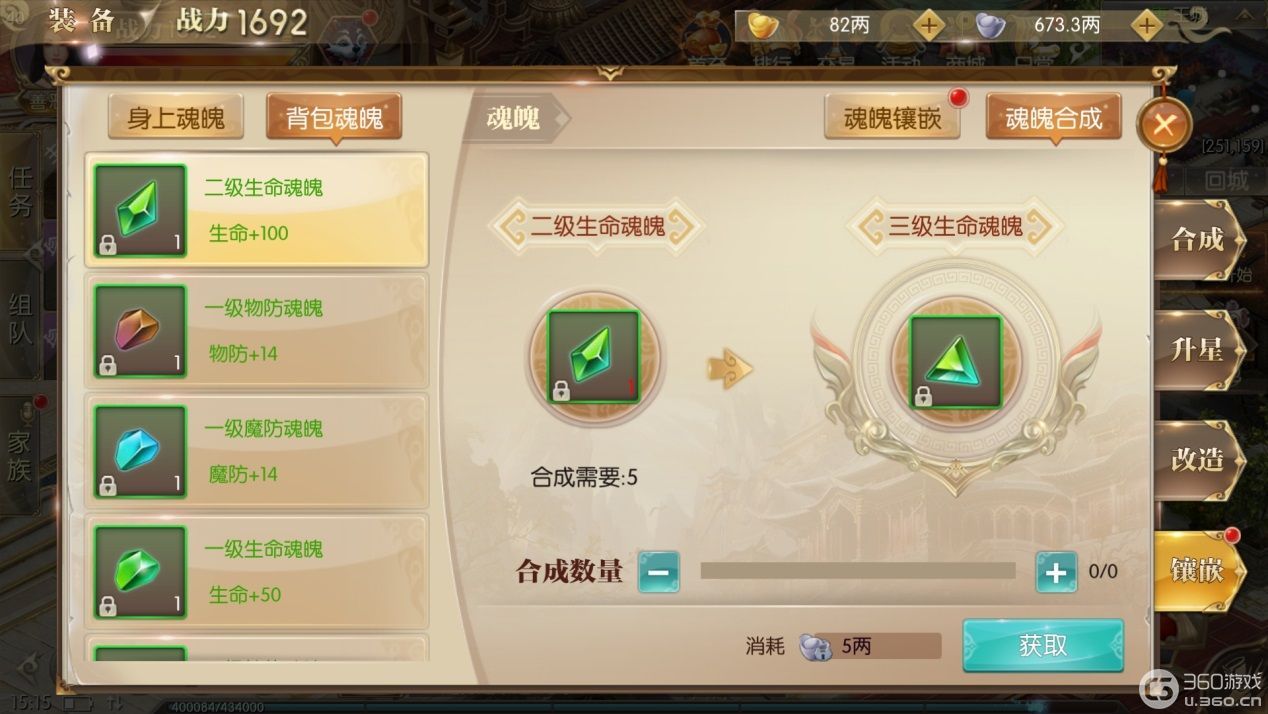Open the 魂魄合成 tab

click(x=1054, y=118)
